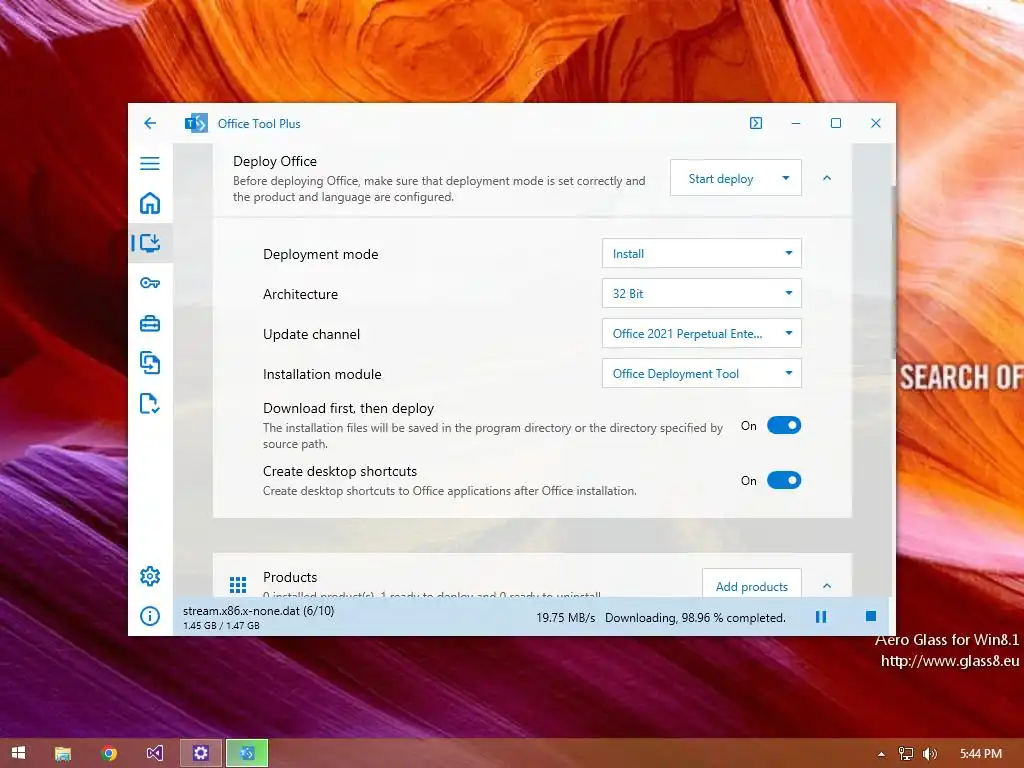Click the Office Tool Plus taskbar button
The image size is (1024, 768).
coord(247,753)
